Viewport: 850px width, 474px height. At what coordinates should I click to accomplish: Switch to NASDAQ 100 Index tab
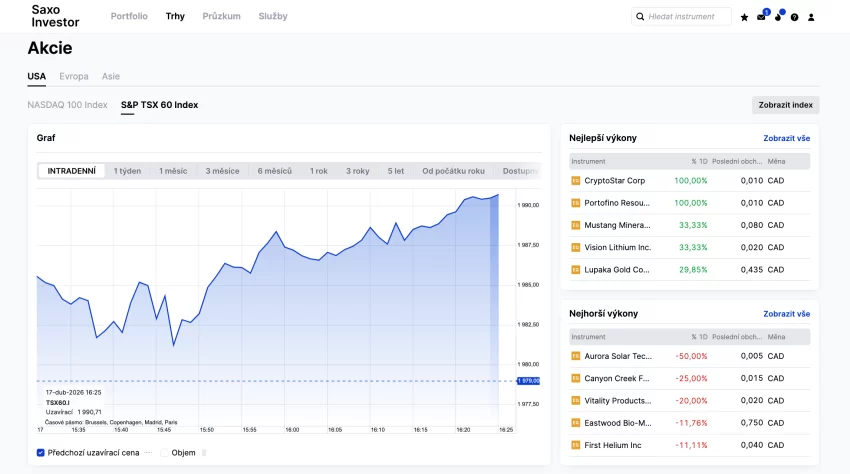[67, 105]
